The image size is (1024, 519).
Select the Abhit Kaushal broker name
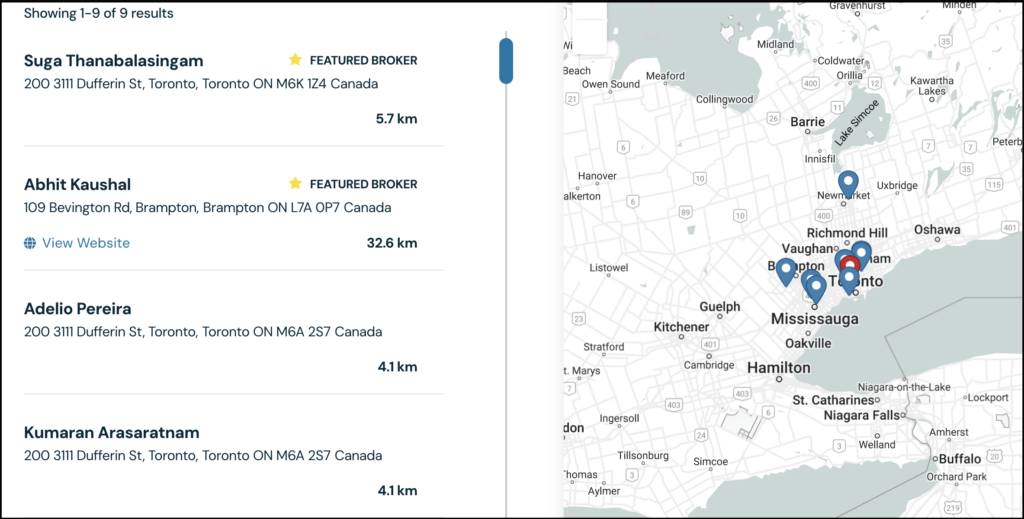click(77, 185)
